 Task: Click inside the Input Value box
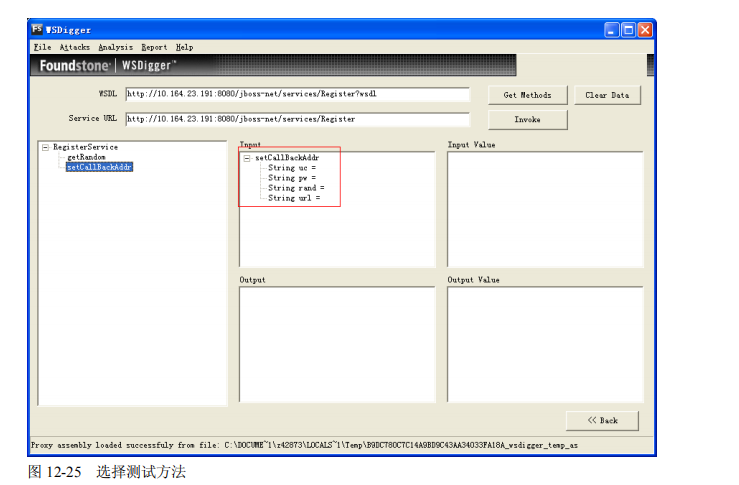click(545, 210)
